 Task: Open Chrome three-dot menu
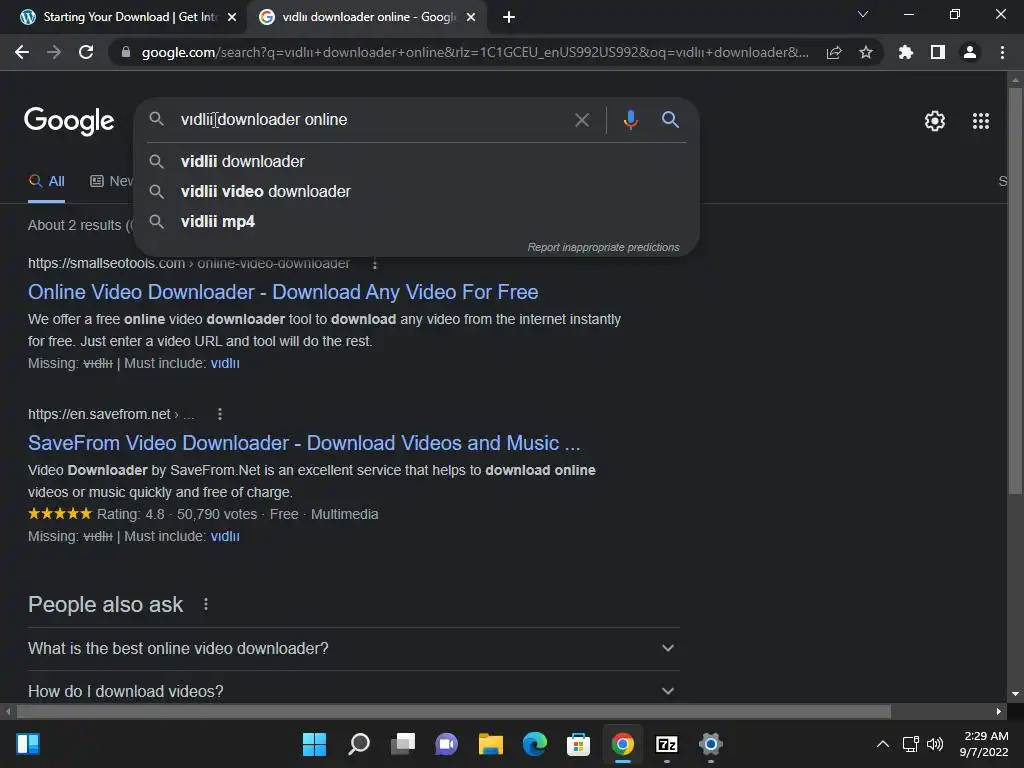1002,52
